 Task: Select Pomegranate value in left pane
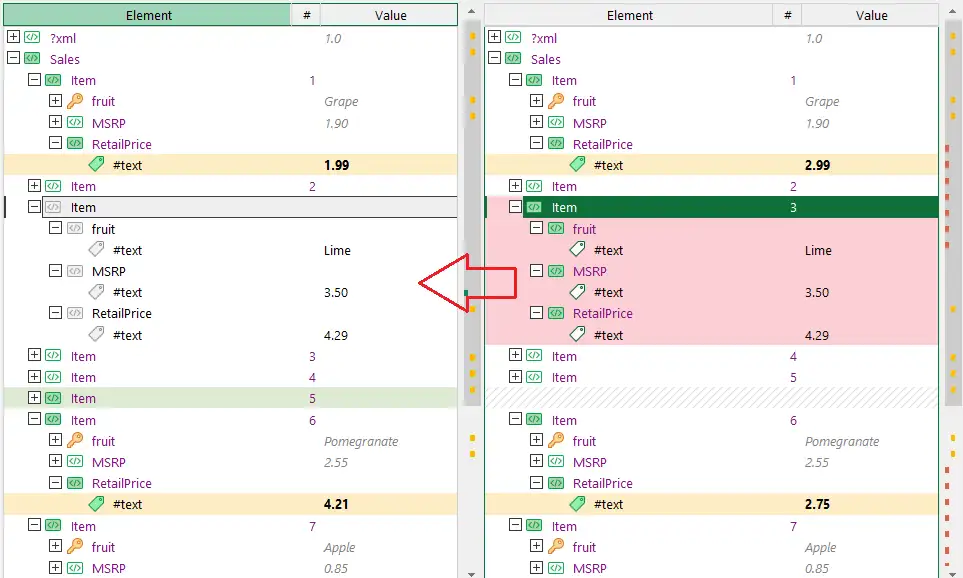(x=361, y=441)
